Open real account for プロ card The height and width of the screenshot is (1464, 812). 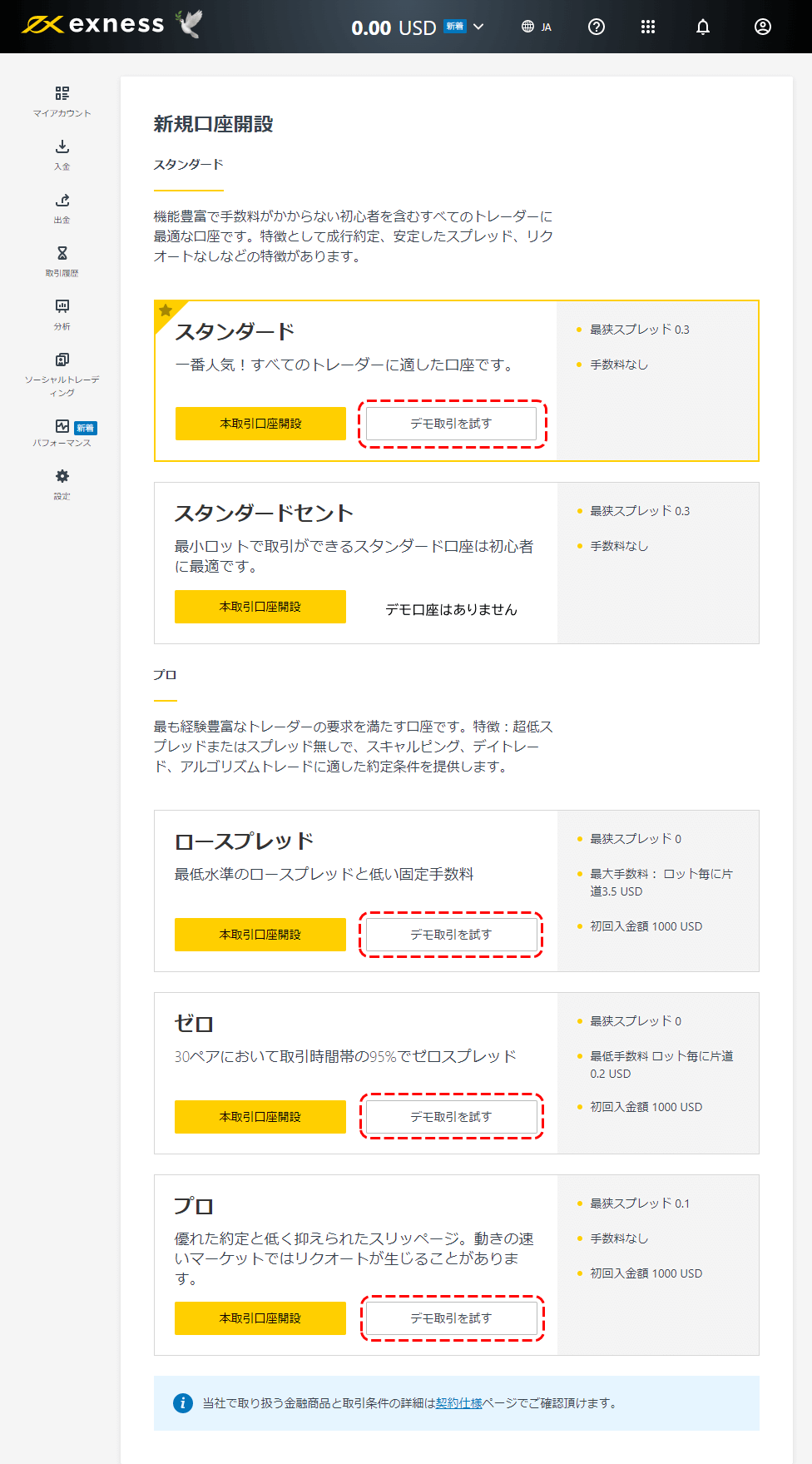[260, 1318]
